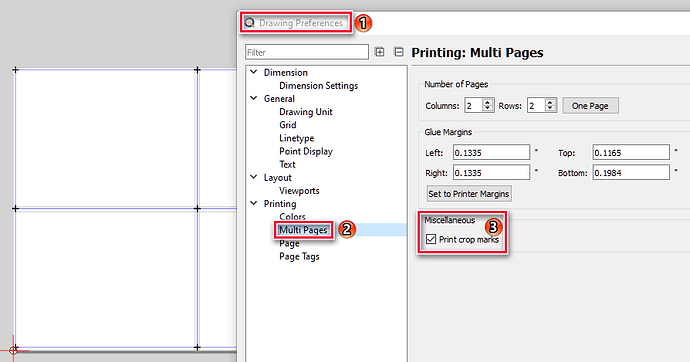Click the Expand All icon beside Filter
The height and width of the screenshot is (362, 690).
379,52
